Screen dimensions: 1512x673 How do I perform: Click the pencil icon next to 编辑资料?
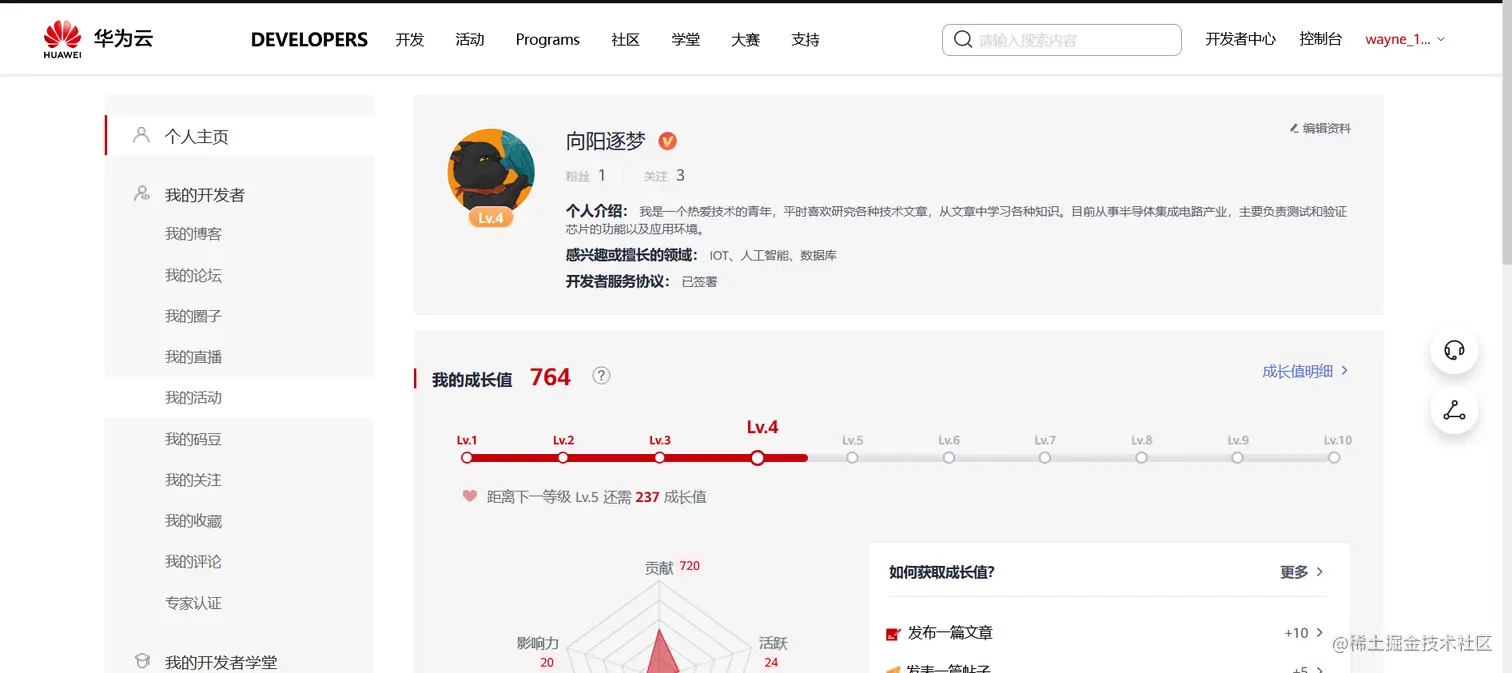pos(1294,128)
